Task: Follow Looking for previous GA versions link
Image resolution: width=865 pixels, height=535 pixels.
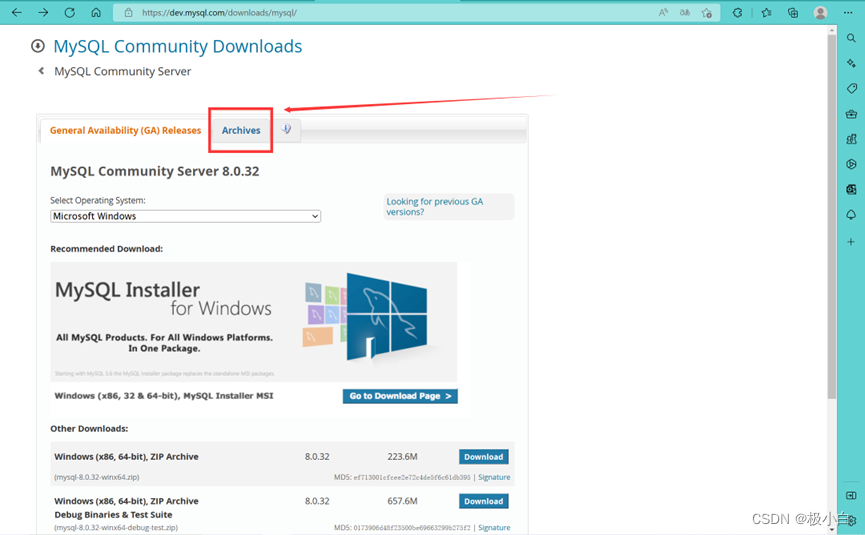Action: coord(434,207)
